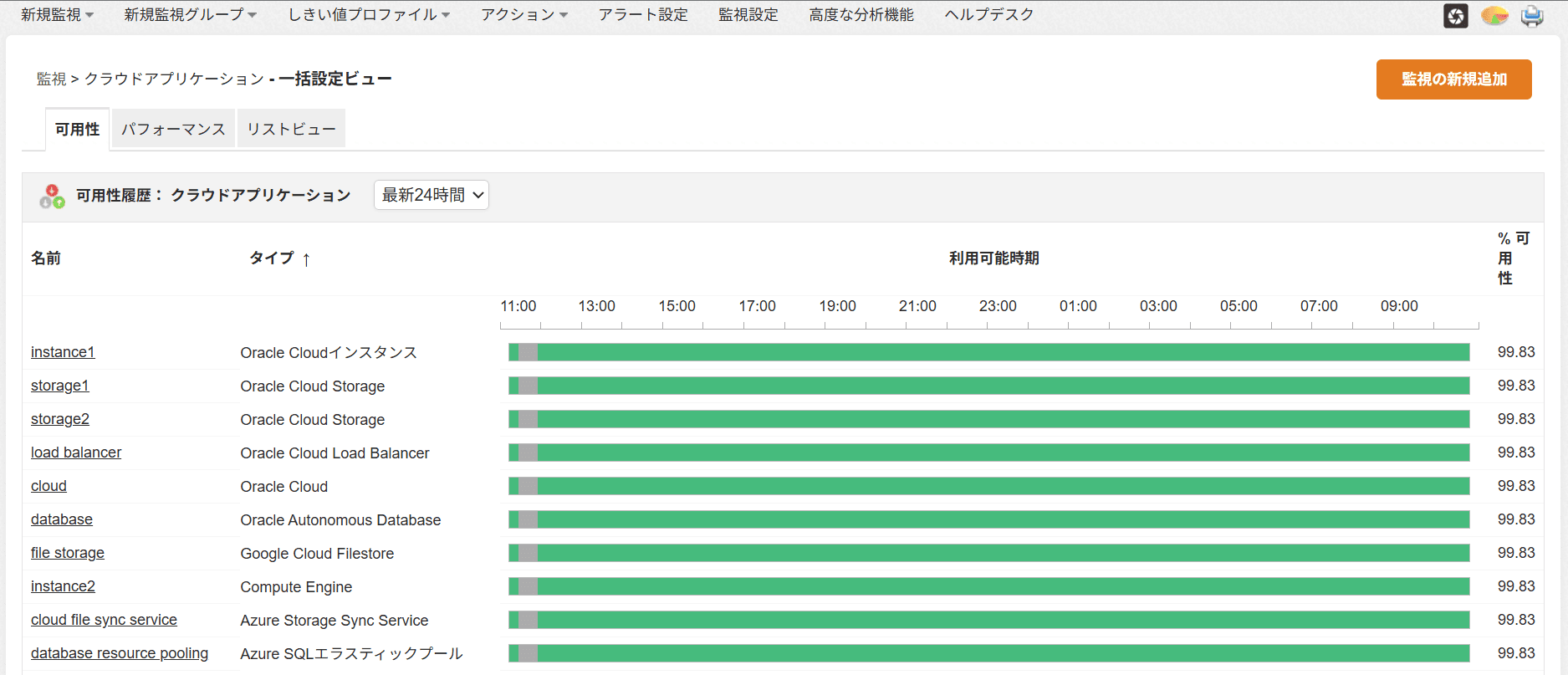Switch to the パフォーマンス tab
This screenshot has width=1568, height=675.
coord(173,130)
